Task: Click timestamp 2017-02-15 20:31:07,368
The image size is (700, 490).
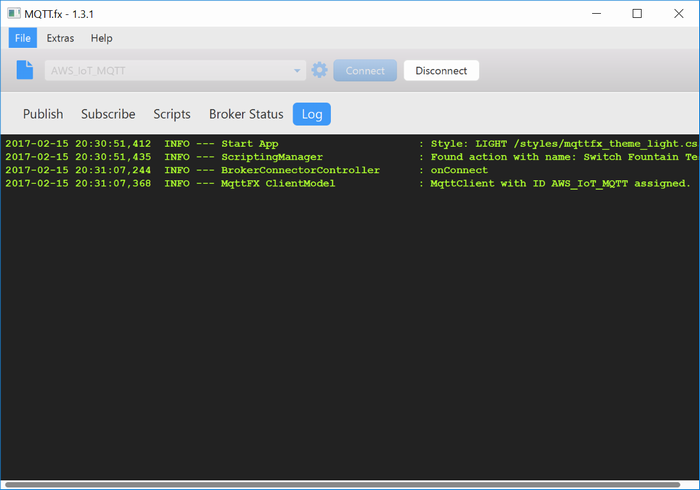Action: click(x=78, y=183)
